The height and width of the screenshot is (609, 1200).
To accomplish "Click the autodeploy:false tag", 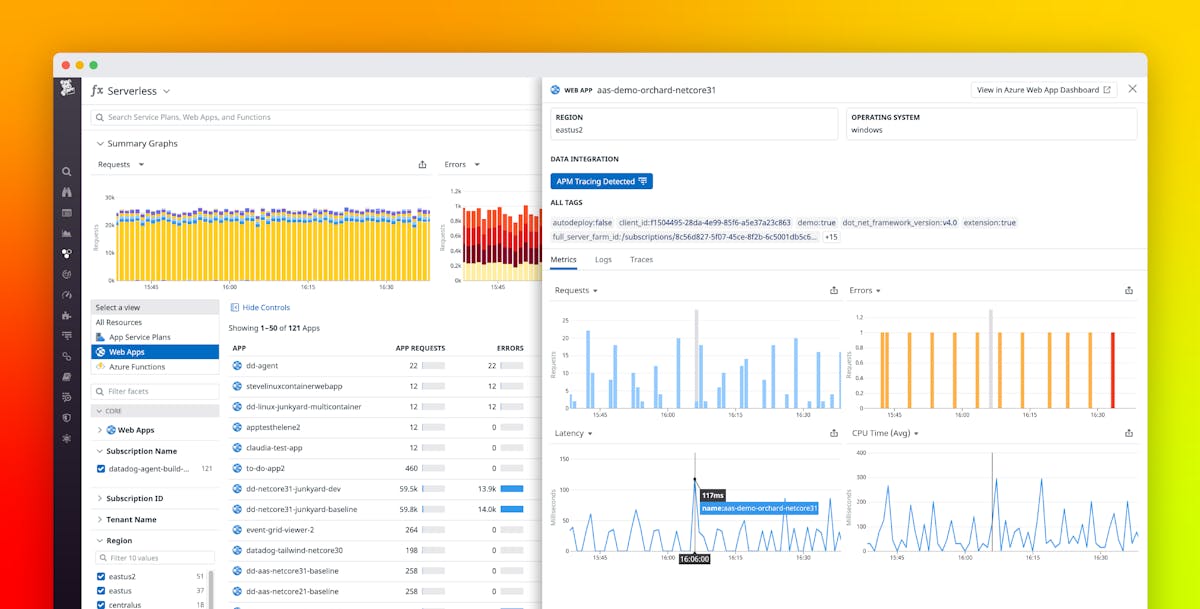I will click(582, 222).
